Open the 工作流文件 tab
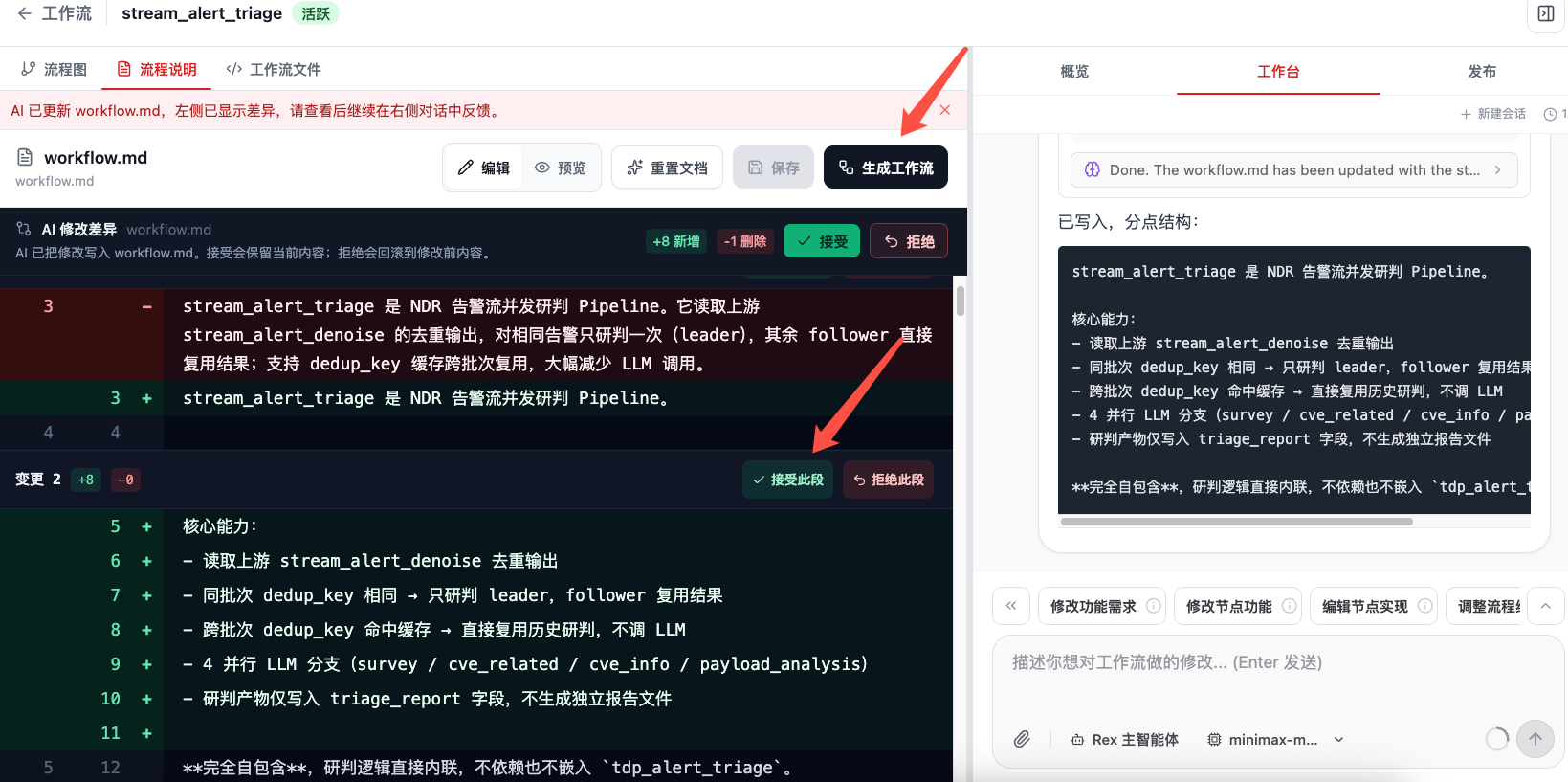This screenshot has height=782, width=1568. pyautogui.click(x=274, y=70)
